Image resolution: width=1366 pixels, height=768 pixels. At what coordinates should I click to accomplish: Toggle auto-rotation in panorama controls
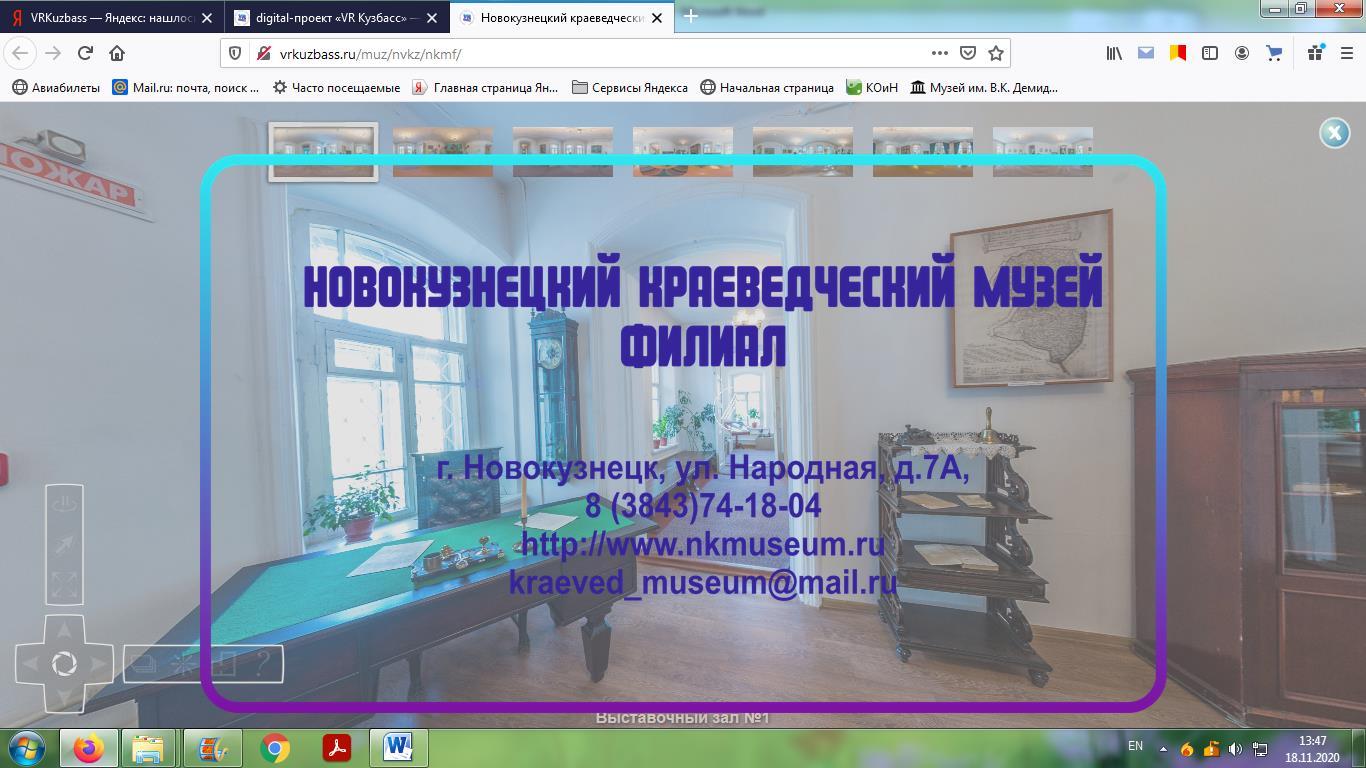pyautogui.click(x=64, y=504)
